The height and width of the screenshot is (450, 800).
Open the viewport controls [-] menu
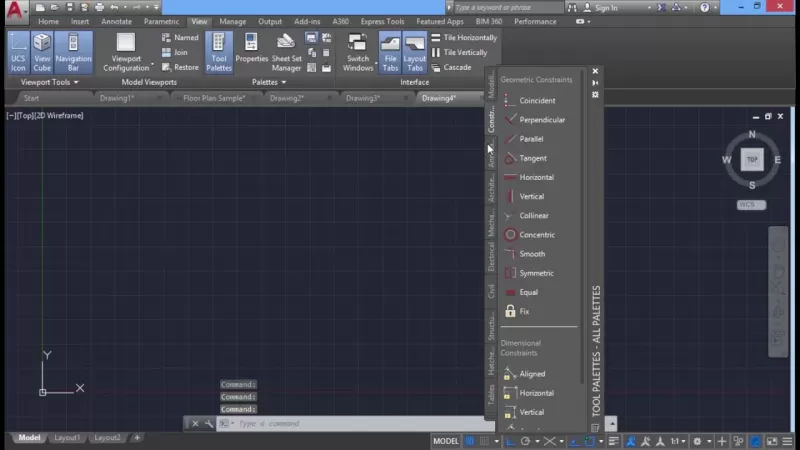(x=11, y=116)
